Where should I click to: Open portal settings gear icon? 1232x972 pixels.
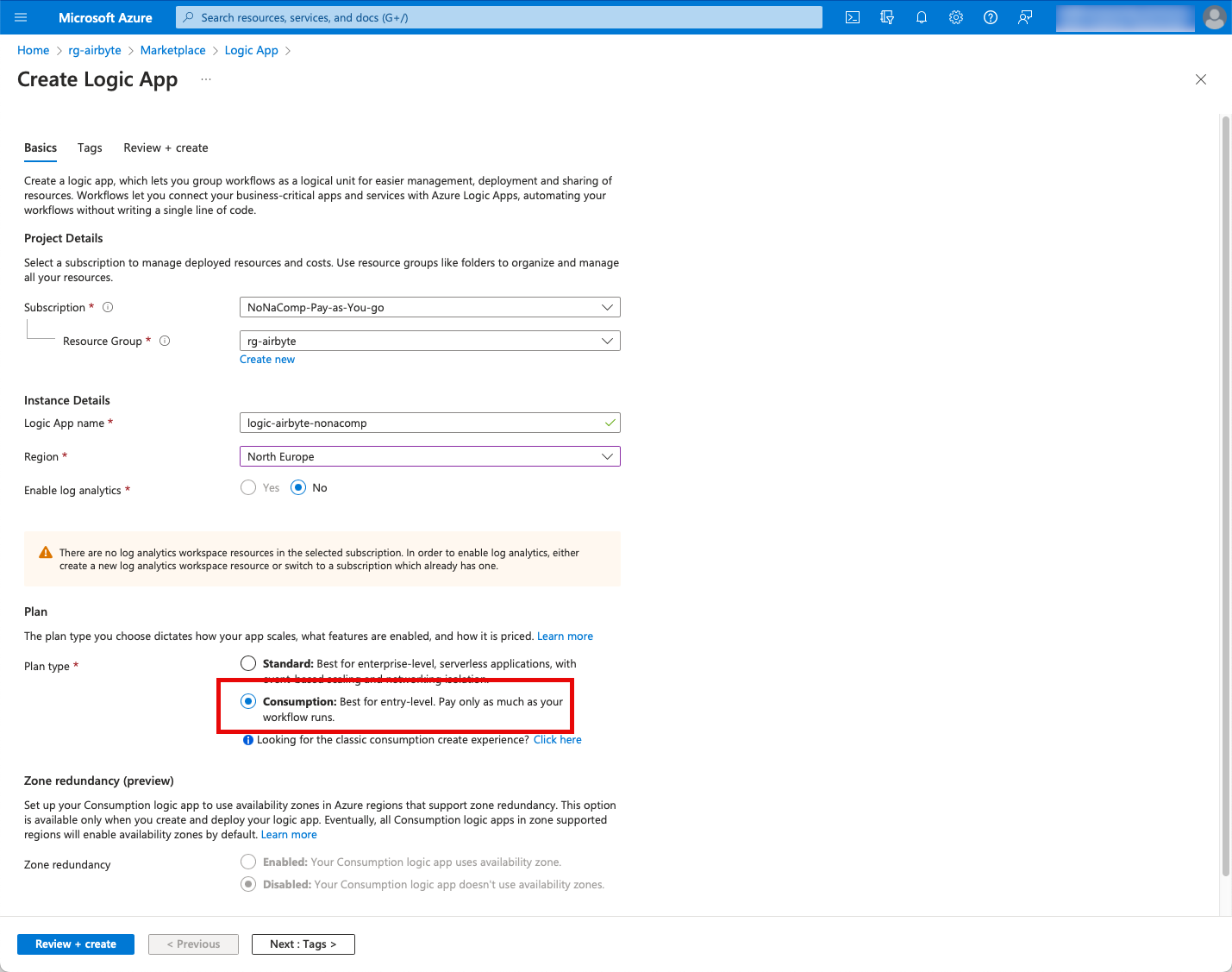point(956,17)
